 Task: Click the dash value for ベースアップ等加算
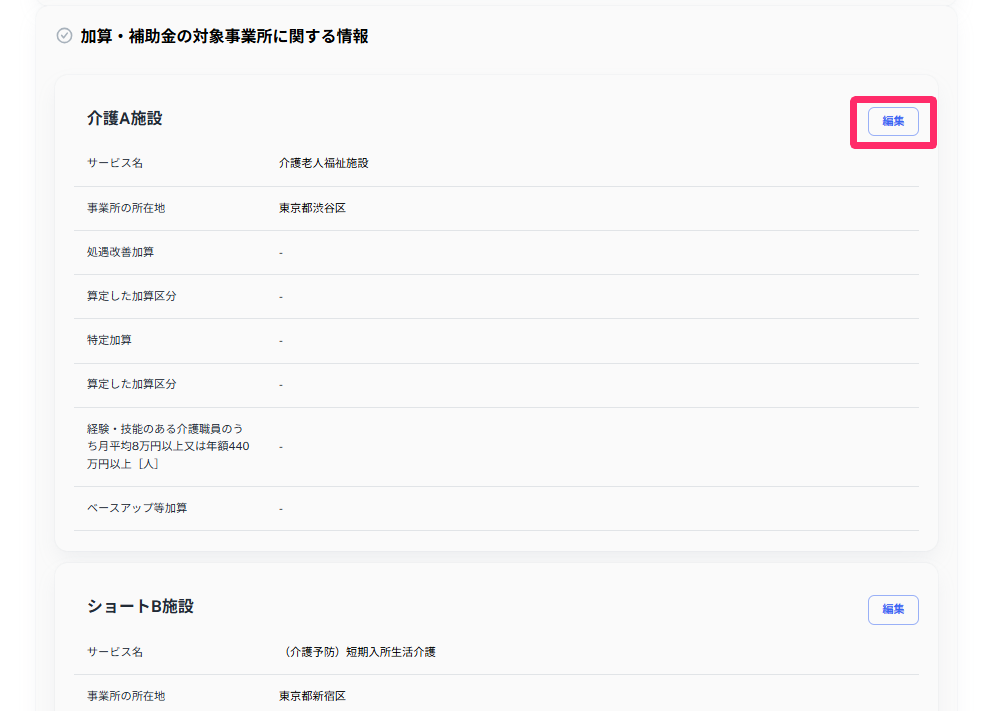point(281,509)
